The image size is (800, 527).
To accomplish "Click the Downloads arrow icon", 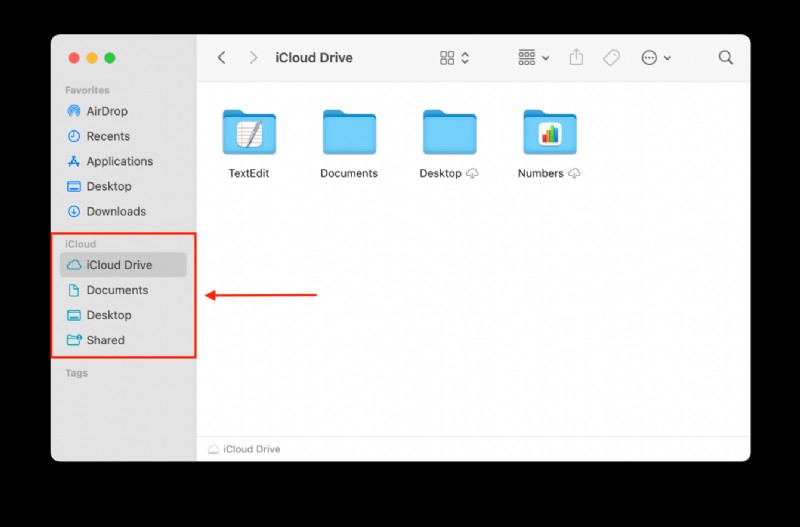I will (x=74, y=211).
